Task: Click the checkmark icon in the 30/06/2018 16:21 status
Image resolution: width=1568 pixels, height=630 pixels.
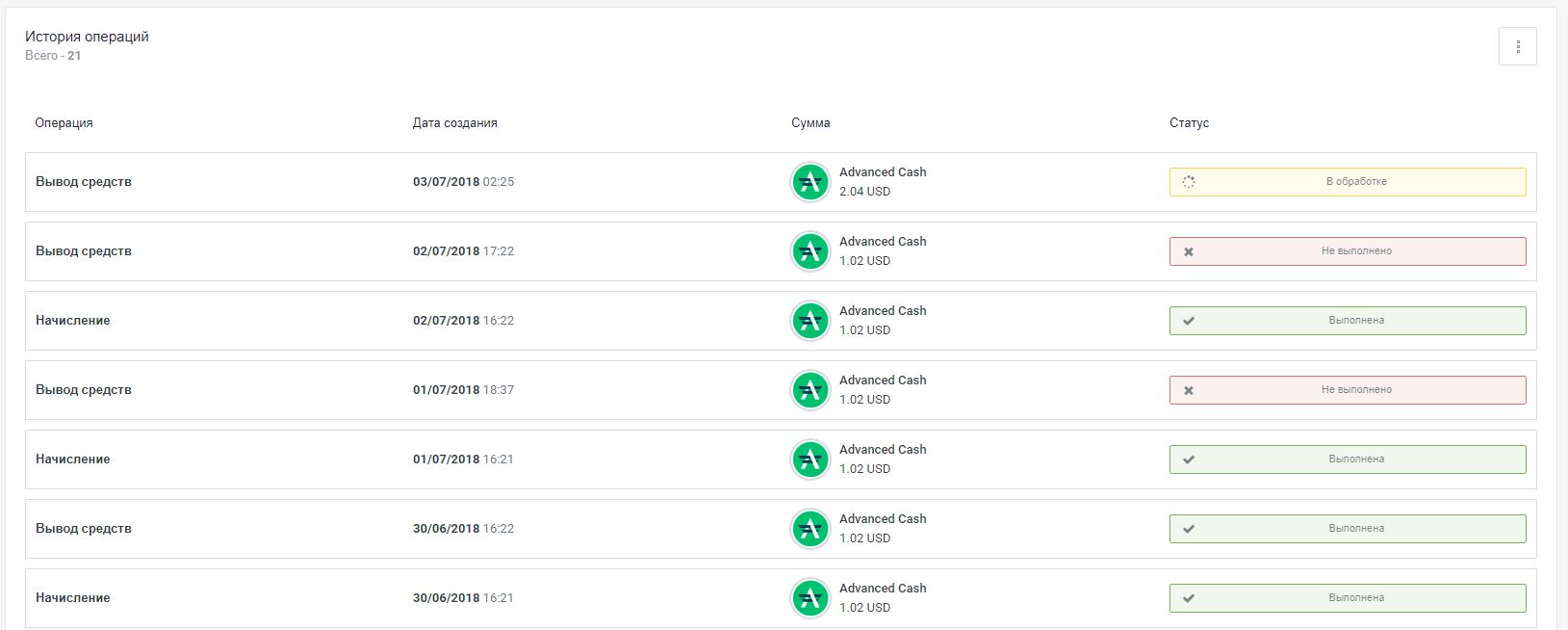Action: (x=1189, y=598)
